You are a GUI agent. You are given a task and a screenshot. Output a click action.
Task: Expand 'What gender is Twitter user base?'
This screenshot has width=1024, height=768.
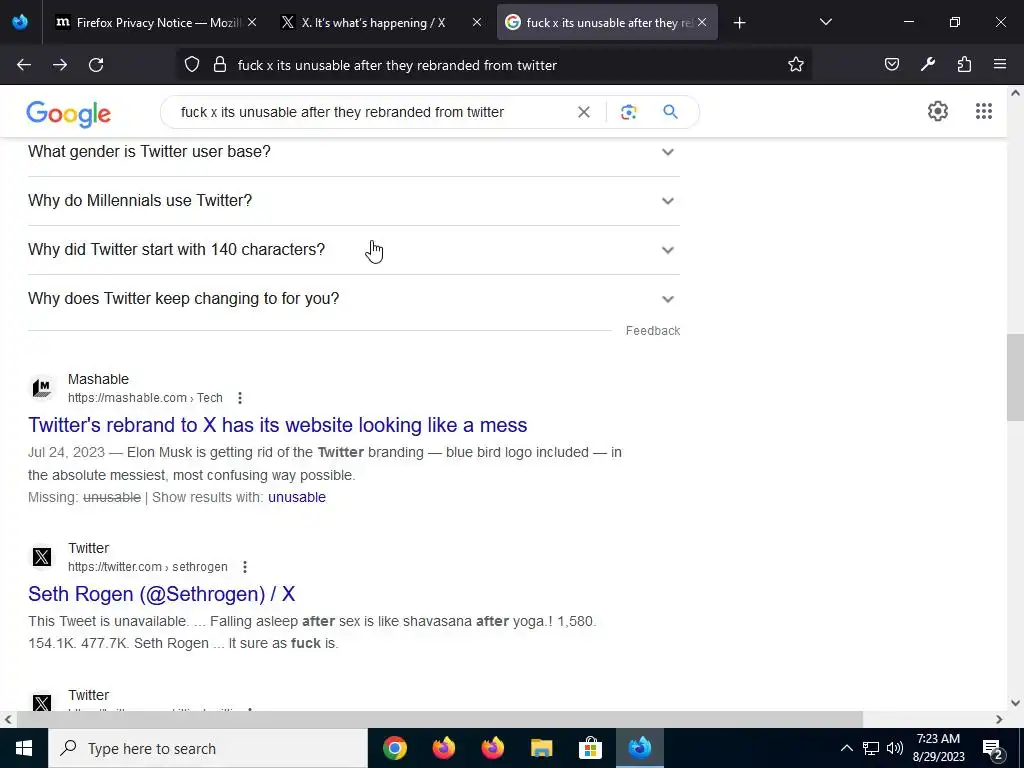tap(353, 152)
